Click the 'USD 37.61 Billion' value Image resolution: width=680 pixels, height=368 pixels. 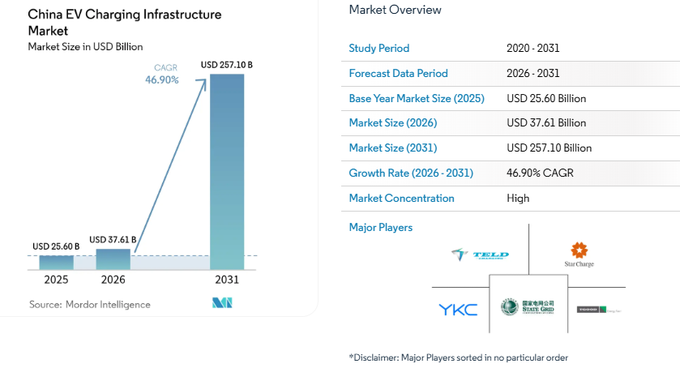point(546,123)
